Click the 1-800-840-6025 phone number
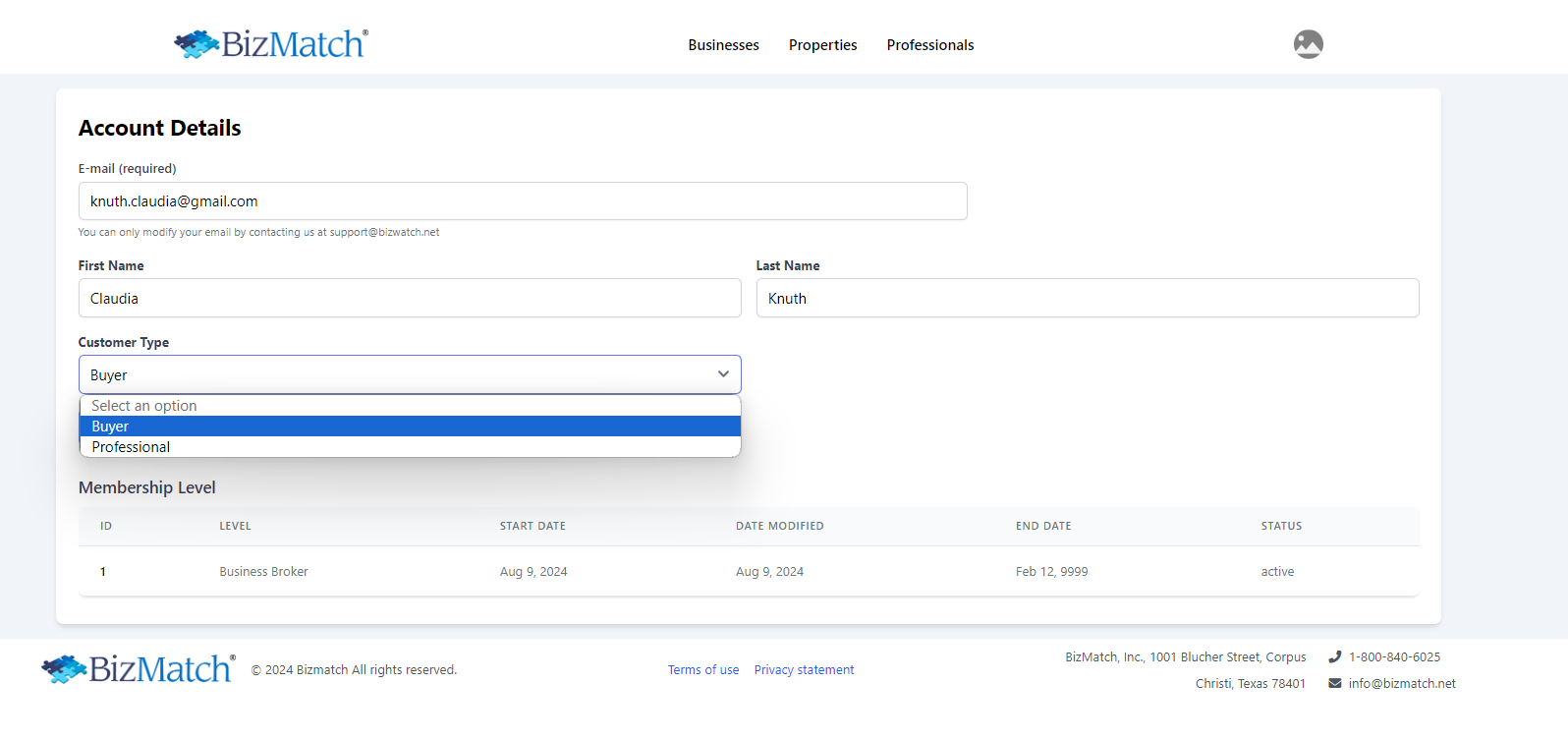The image size is (1568, 740). pos(1394,657)
